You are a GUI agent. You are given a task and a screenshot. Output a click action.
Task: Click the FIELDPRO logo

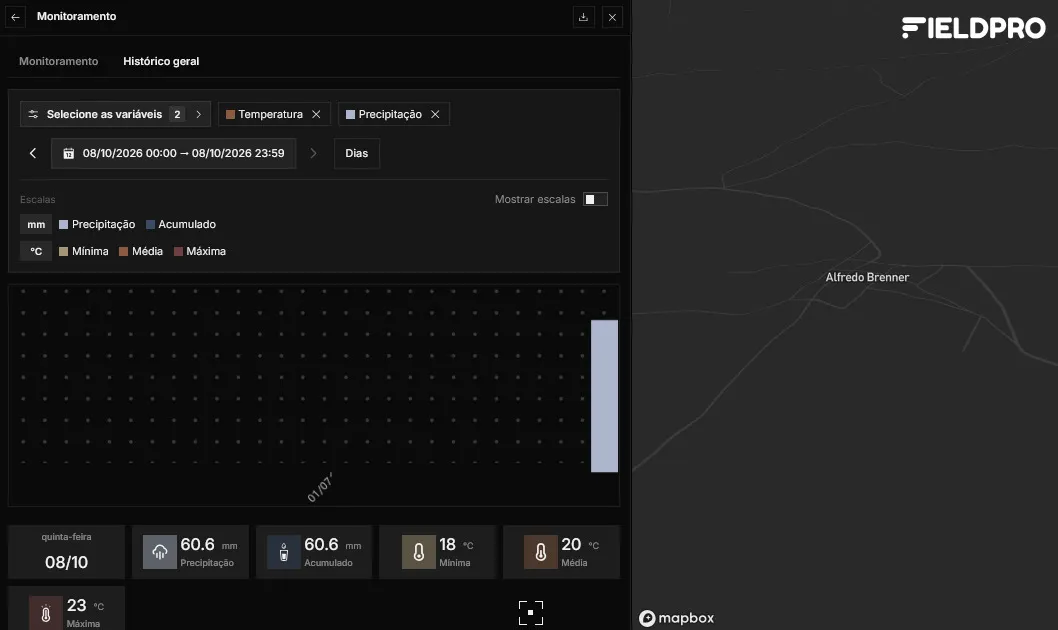[974, 28]
